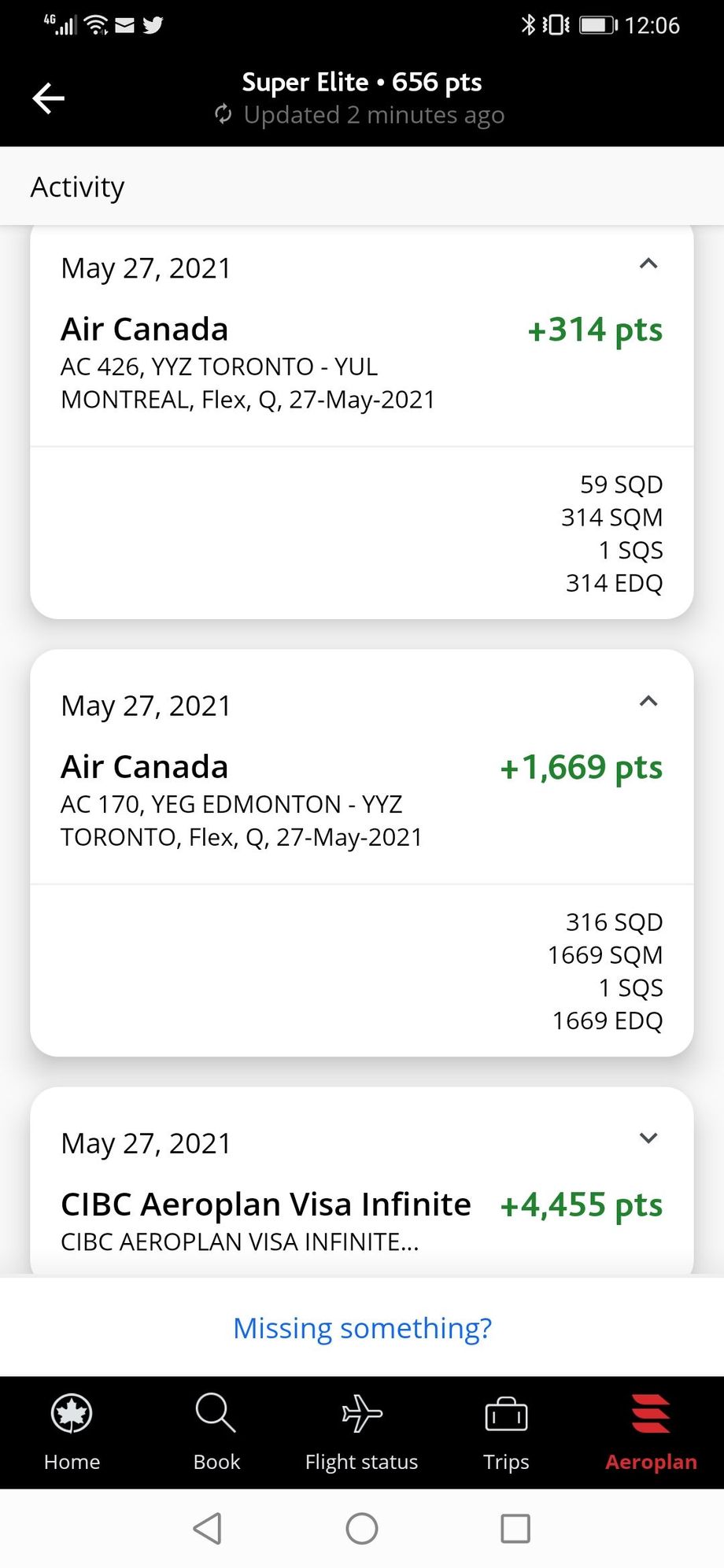The image size is (724, 1568).
Task: Open the Twitter notification icon in status bar
Action: tap(153, 25)
